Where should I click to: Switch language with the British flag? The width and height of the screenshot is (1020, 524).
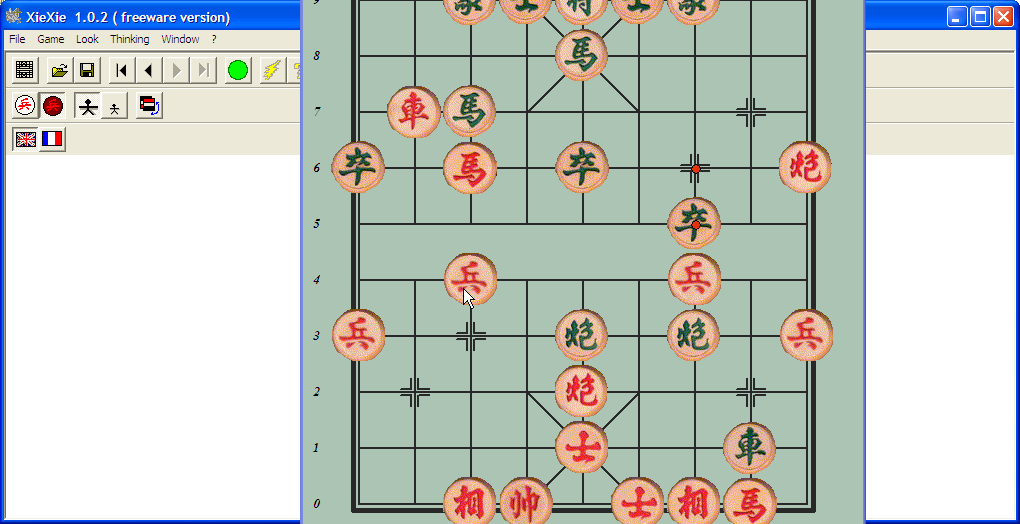click(x=25, y=139)
